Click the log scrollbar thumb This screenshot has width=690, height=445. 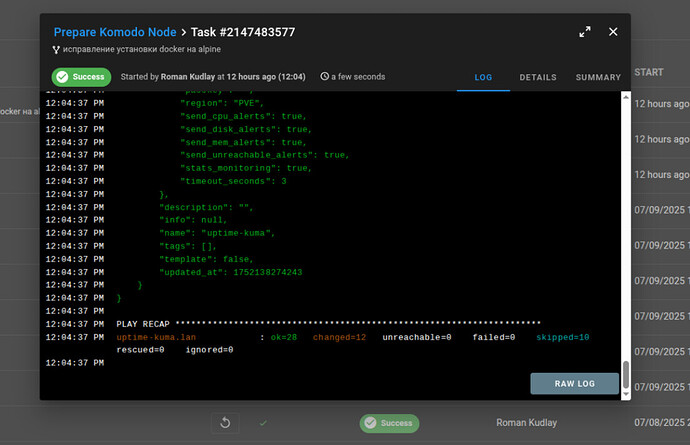(626, 375)
